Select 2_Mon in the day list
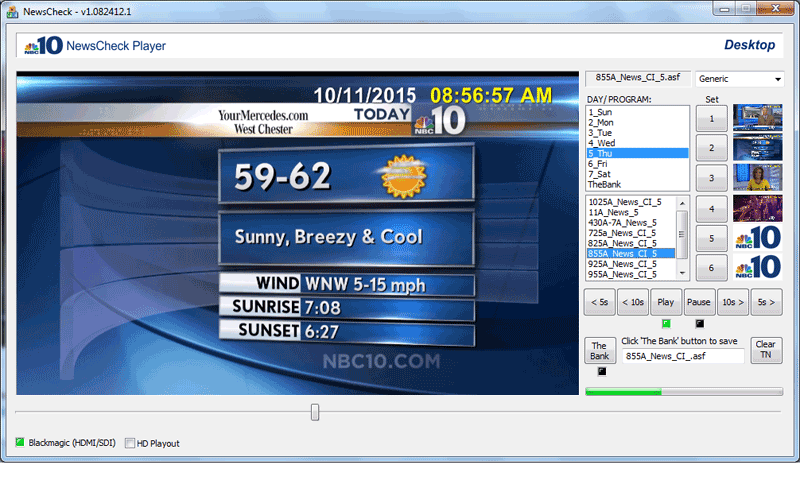 (x=637, y=123)
